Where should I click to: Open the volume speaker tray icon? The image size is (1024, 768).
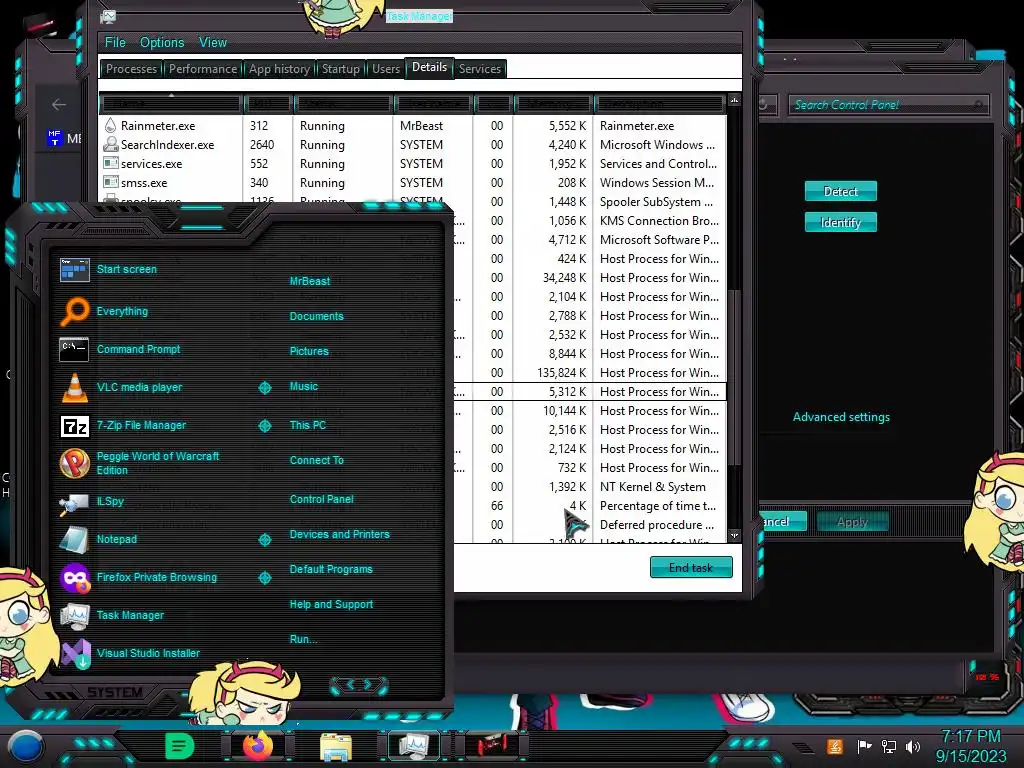(x=913, y=746)
